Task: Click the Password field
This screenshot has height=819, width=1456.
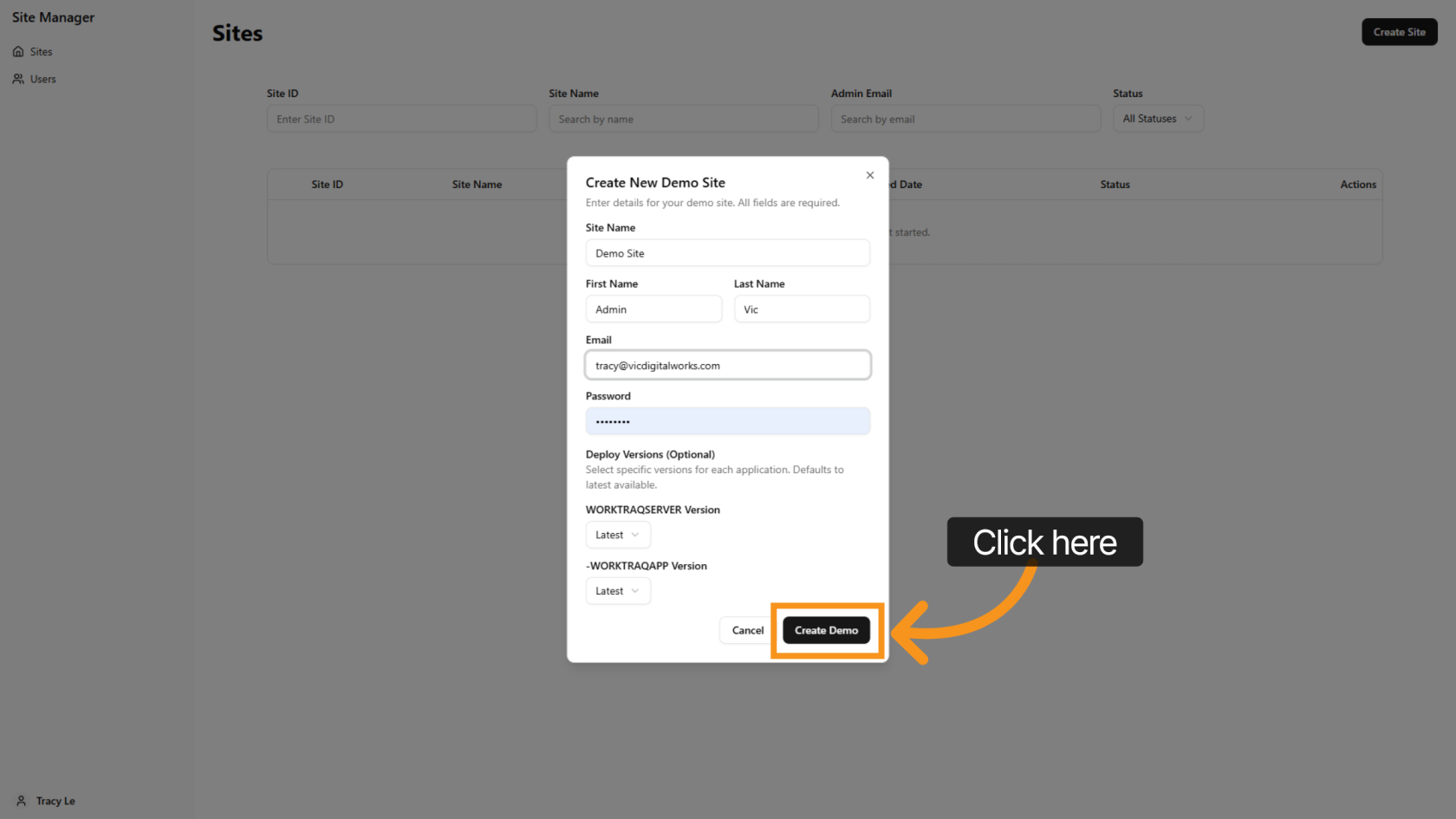Action: (x=727, y=421)
